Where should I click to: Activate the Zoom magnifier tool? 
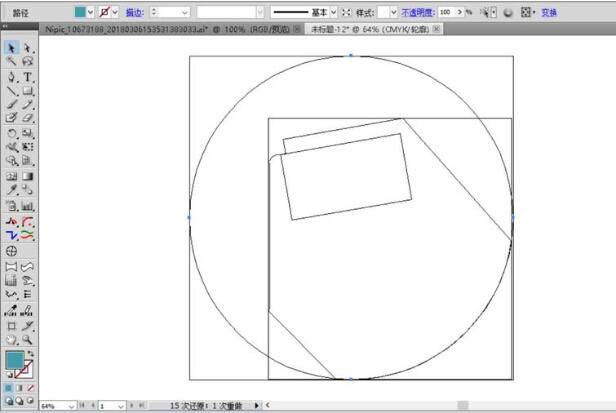click(x=27, y=340)
